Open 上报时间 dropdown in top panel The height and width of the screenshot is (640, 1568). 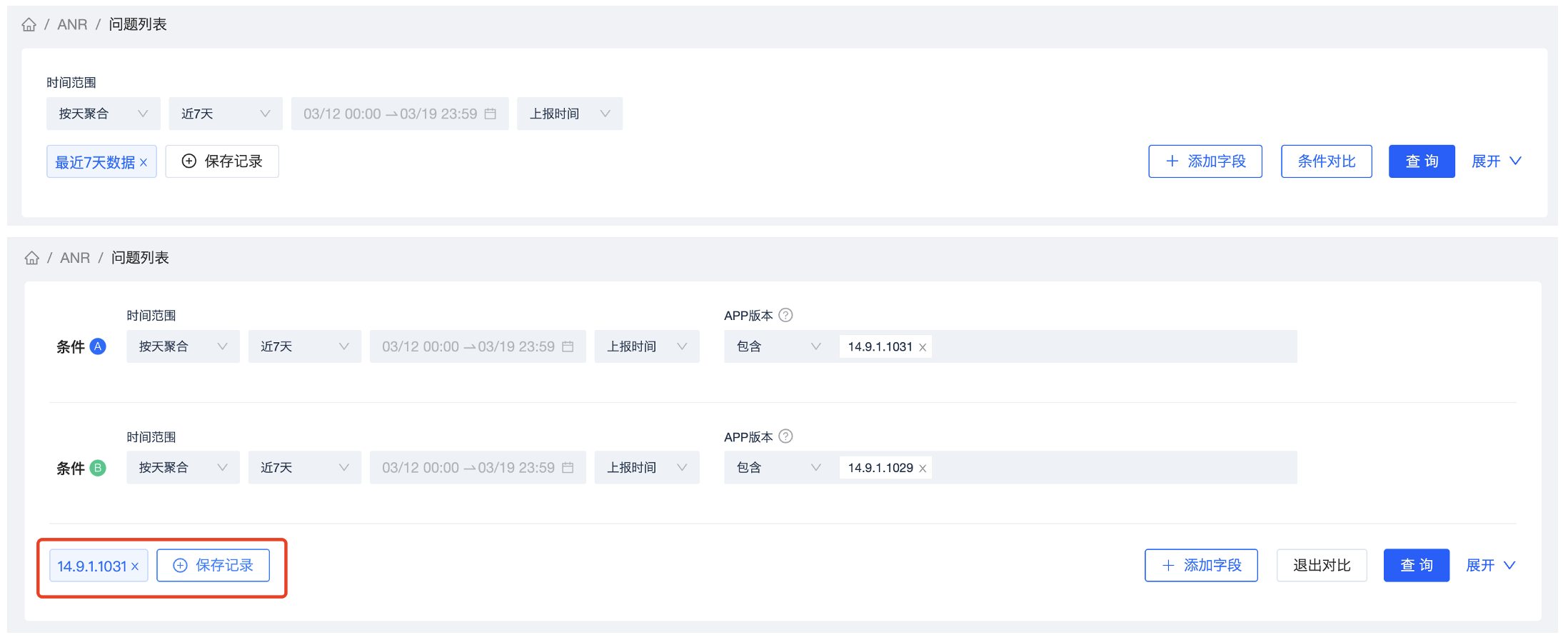point(570,114)
